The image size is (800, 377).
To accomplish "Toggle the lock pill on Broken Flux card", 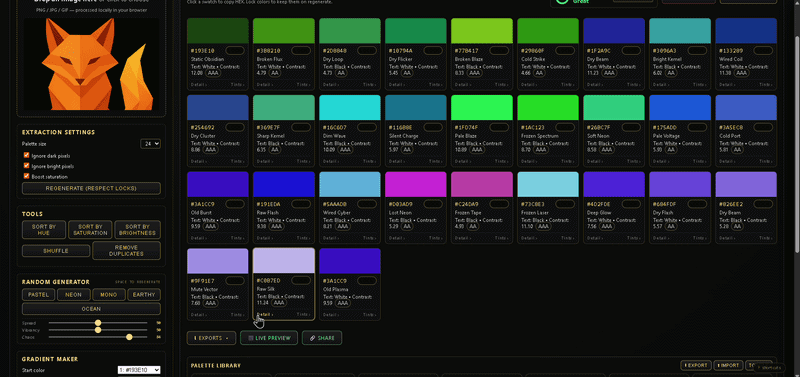I will (301, 51).
